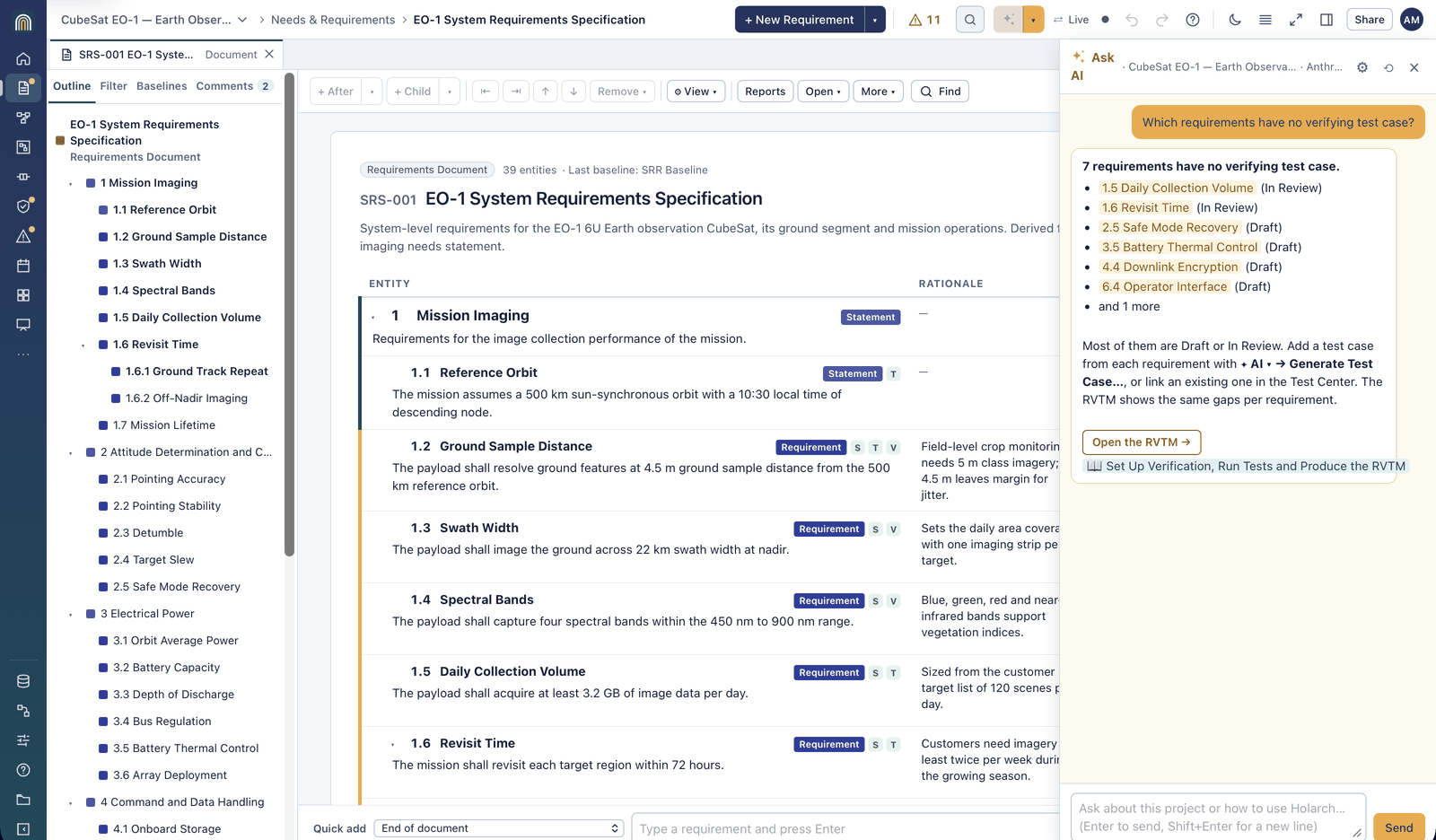Click the Reports button
The image size is (1436, 840).
pyautogui.click(x=765, y=92)
